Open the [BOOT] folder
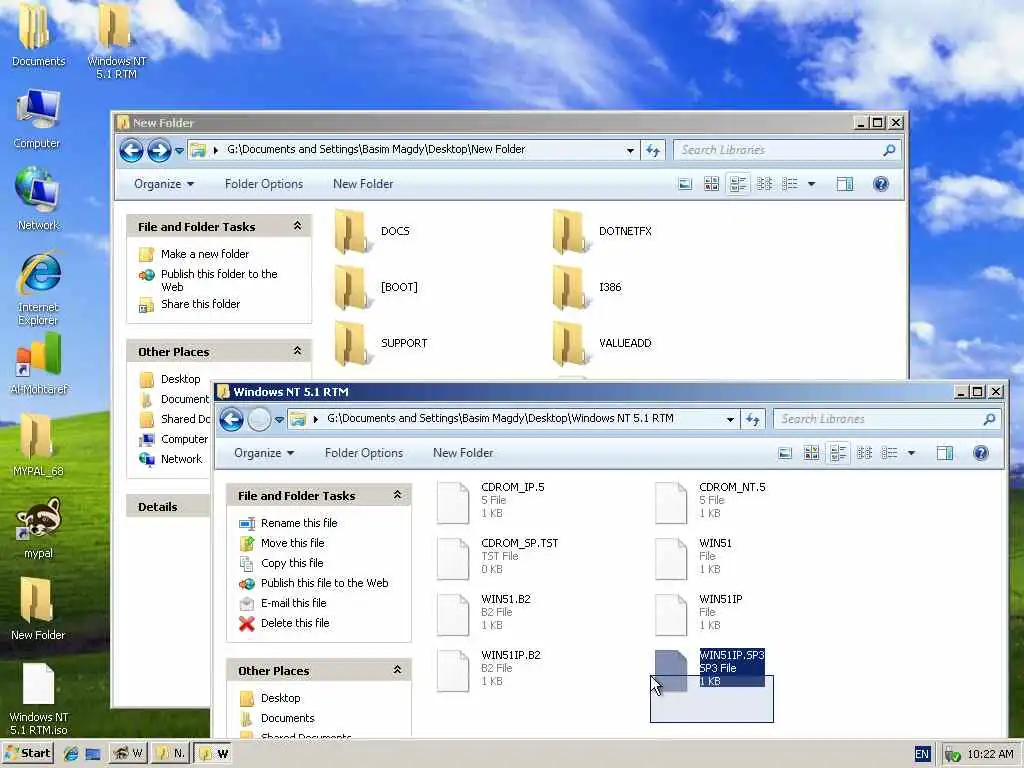This screenshot has height=768, width=1024. point(376,287)
